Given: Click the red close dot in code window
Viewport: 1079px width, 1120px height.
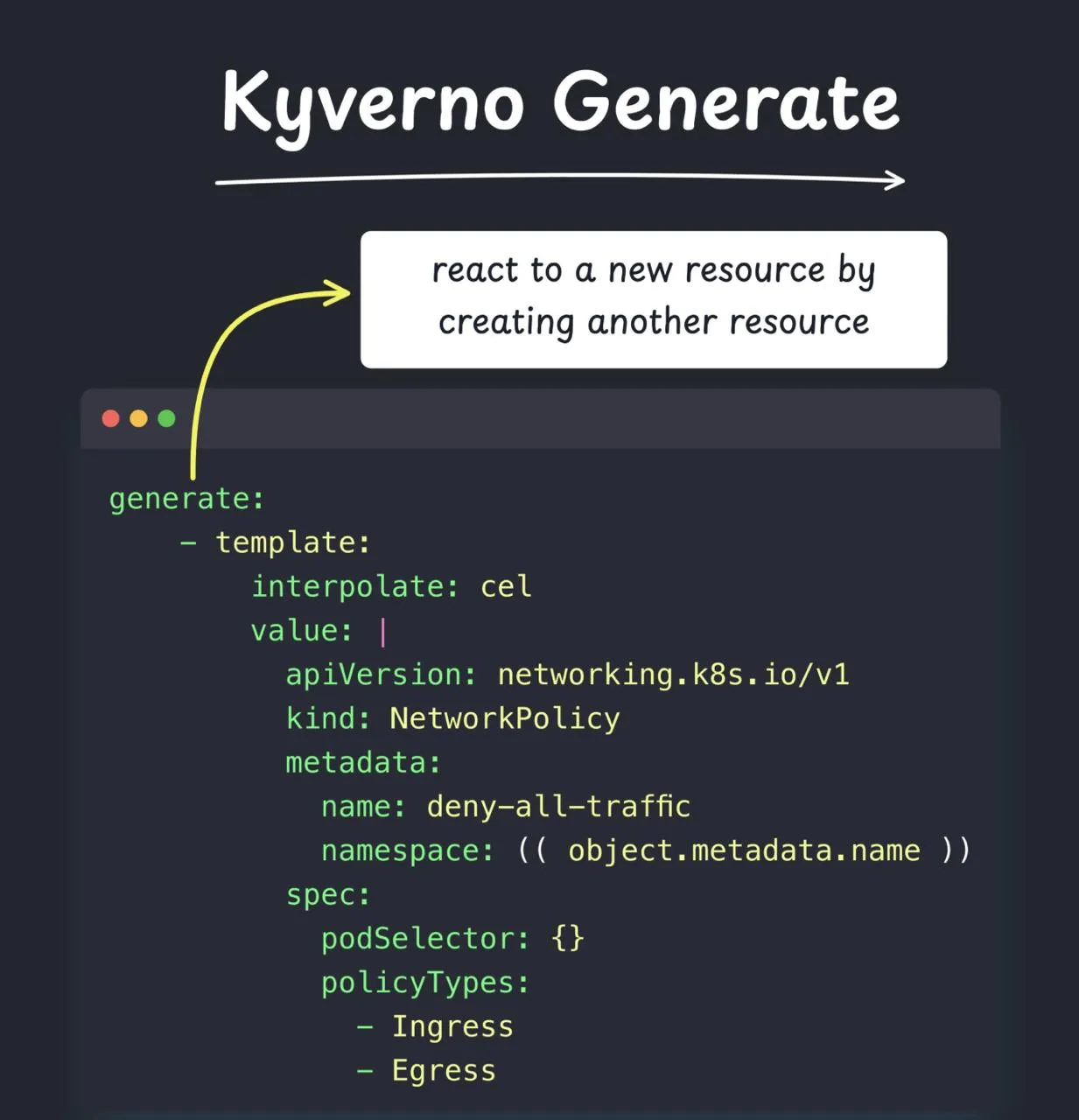Looking at the screenshot, I should click(x=110, y=418).
